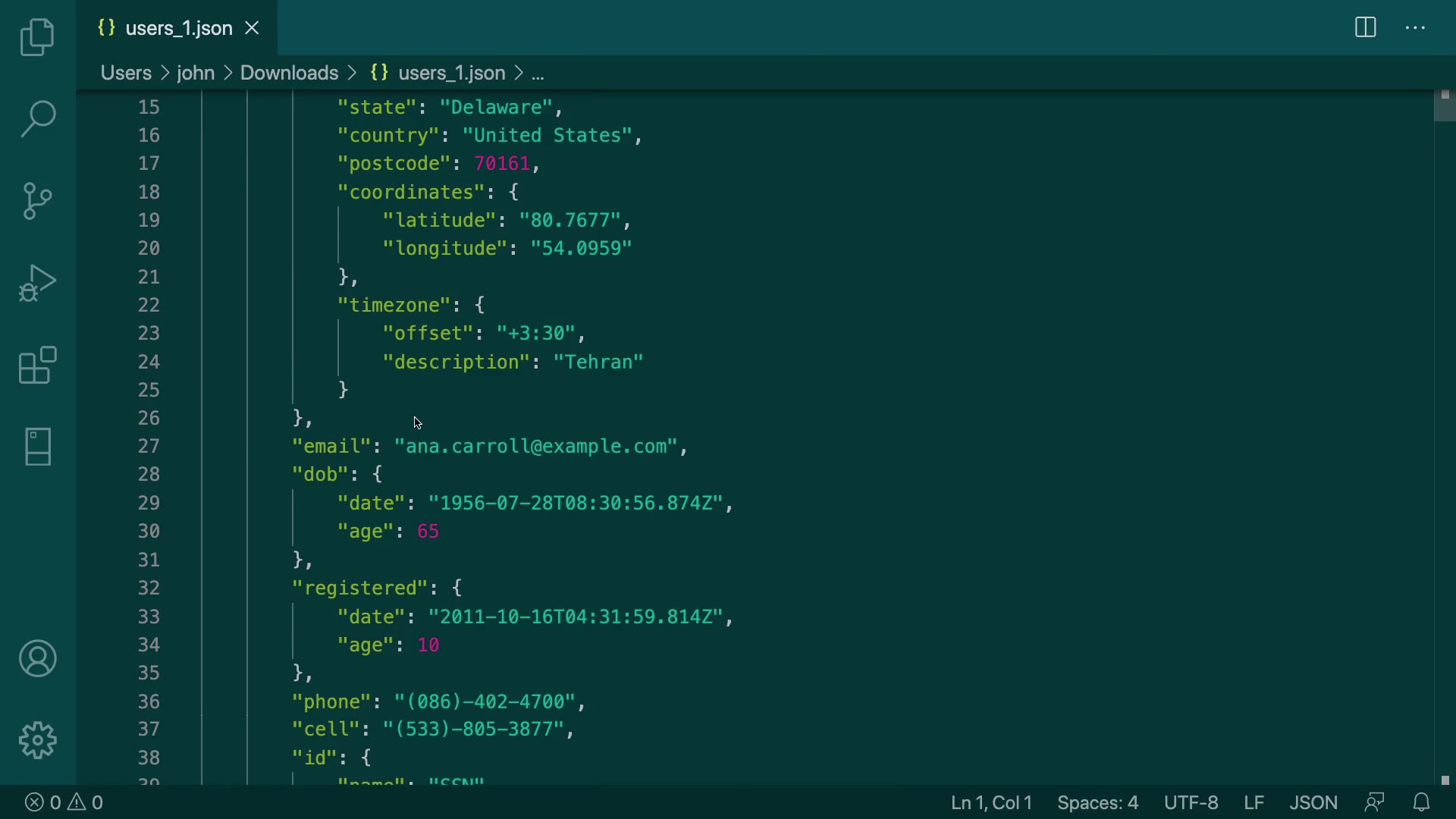Select the UTF-8 encoding indicator
Image resolution: width=1456 pixels, height=819 pixels.
coord(1191,802)
